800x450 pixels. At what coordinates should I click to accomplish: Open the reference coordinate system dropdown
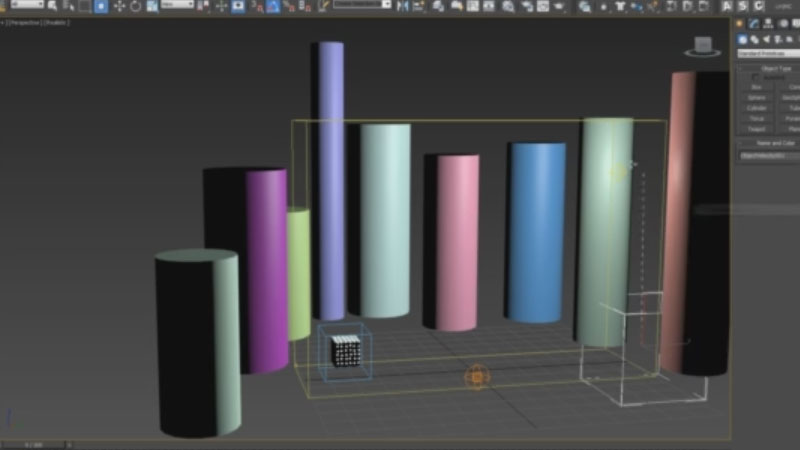(x=178, y=5)
